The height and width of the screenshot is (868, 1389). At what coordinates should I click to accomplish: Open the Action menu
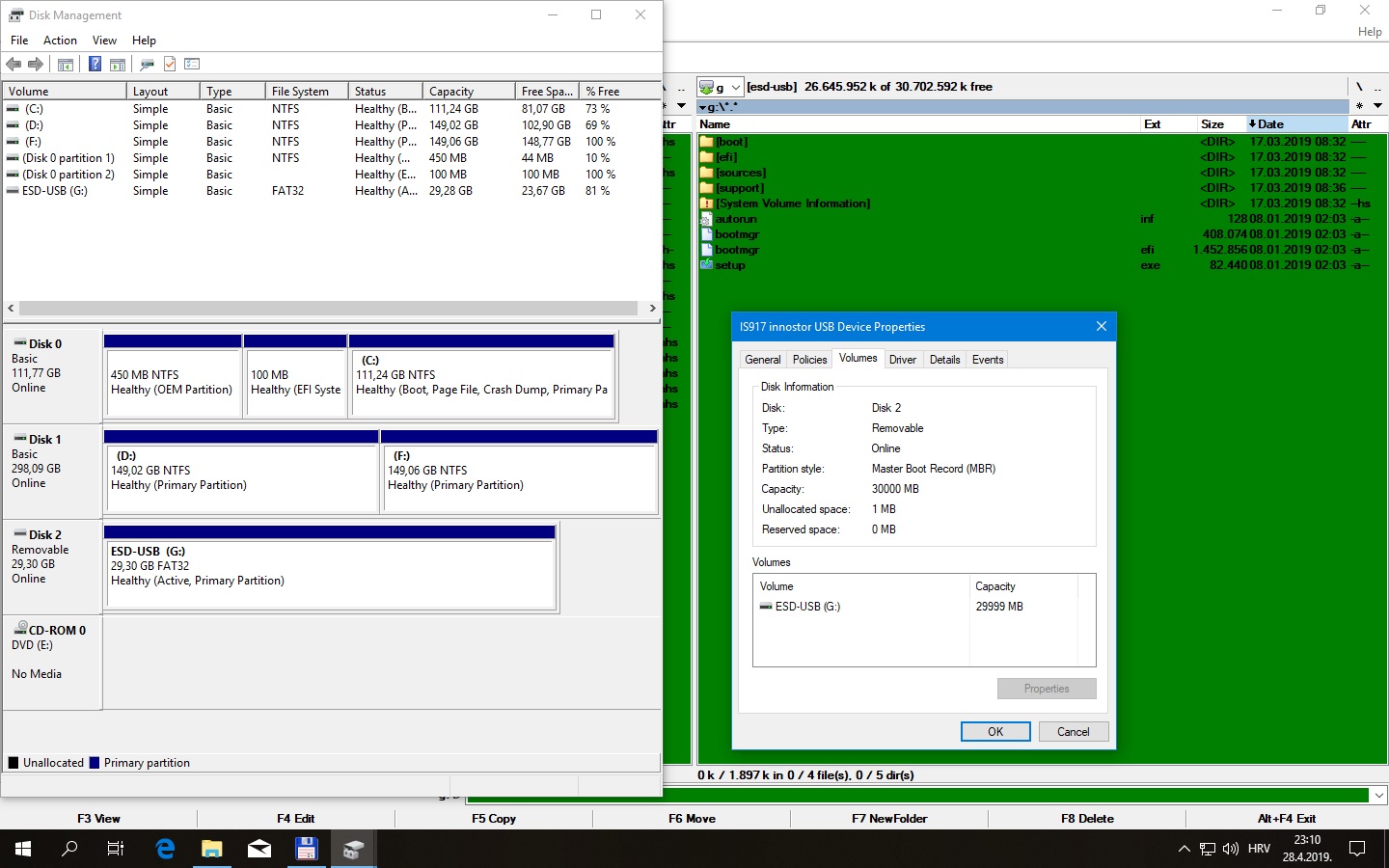coord(60,41)
